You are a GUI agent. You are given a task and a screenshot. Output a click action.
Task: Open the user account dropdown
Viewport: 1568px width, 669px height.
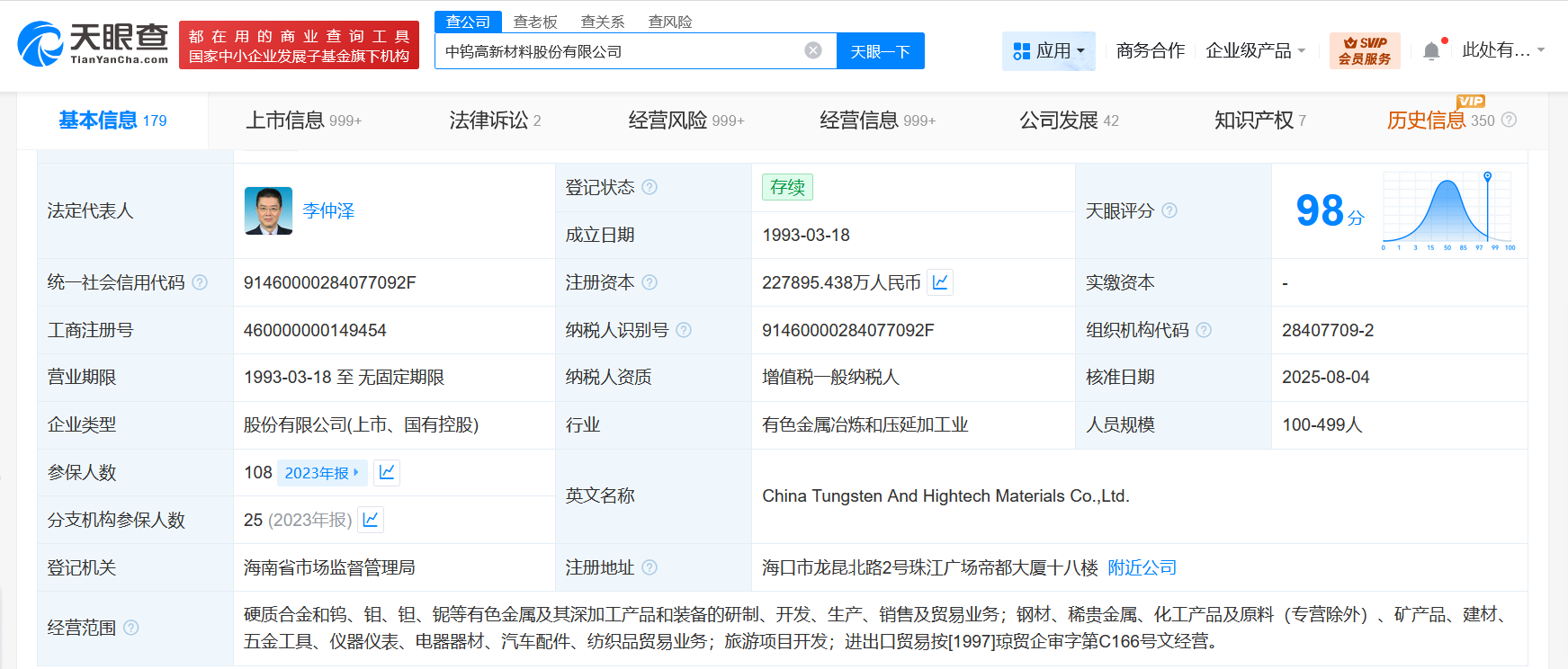tap(1502, 50)
